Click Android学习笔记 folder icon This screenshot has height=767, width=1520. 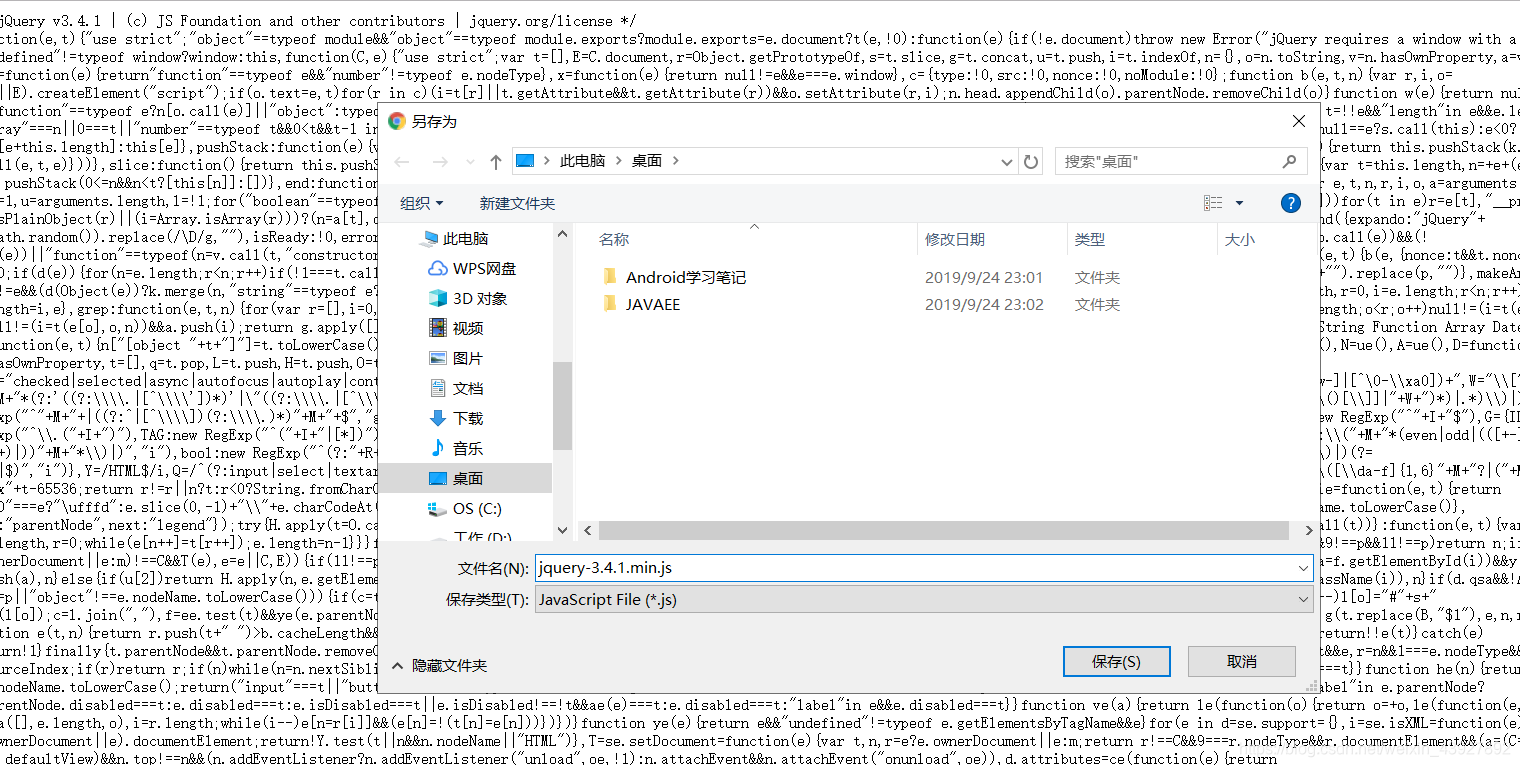610,276
